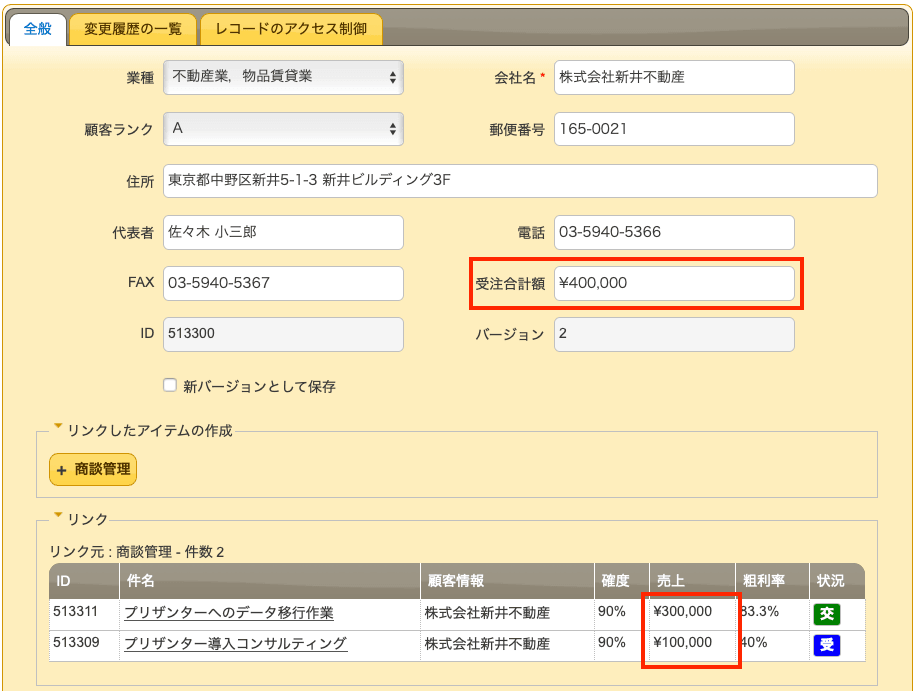Click the ¥100,000 sales cell
Viewport: 918px width, 691px height.
click(x=692, y=645)
